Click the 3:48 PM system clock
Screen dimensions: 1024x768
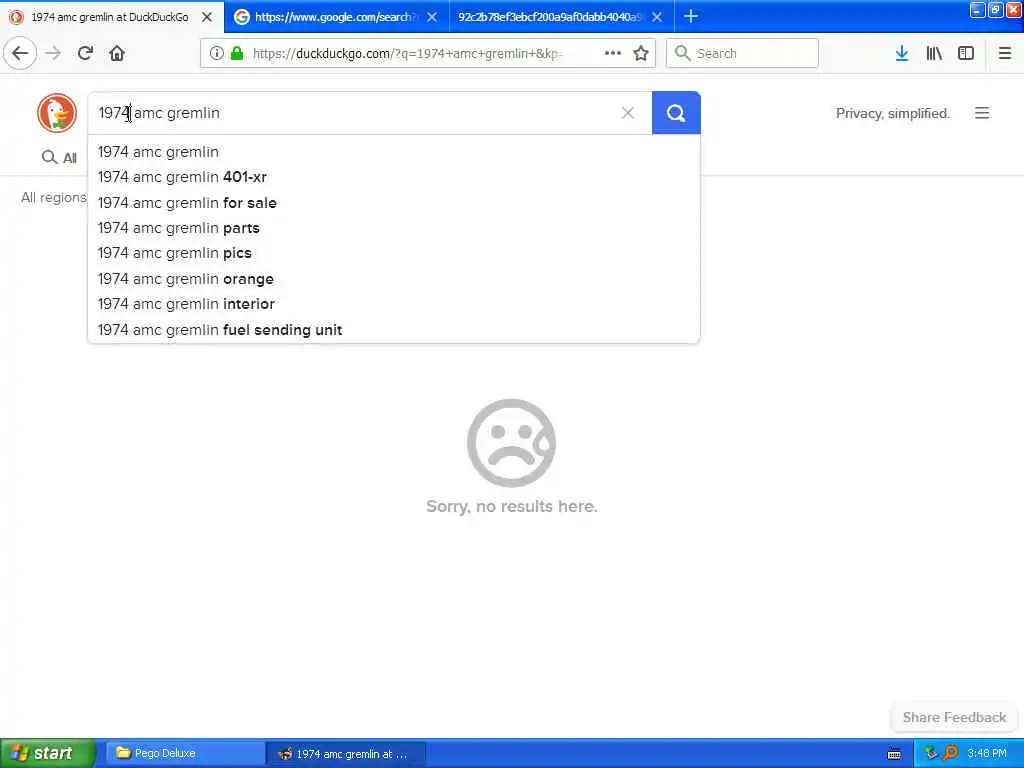tap(987, 753)
